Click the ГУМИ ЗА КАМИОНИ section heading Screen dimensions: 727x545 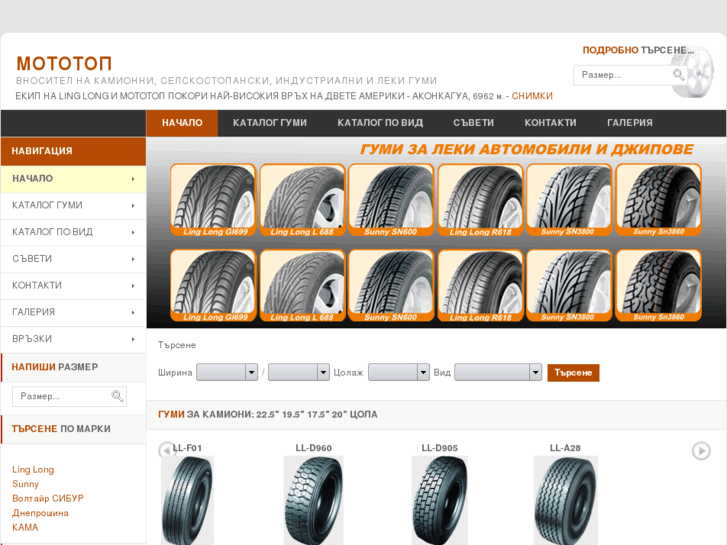point(268,414)
